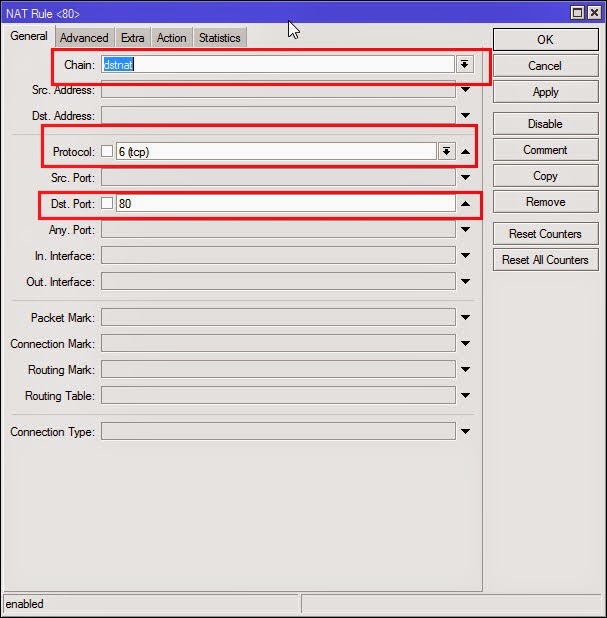Click the Chain input containing dstnat
607x618 pixels.
[278, 64]
